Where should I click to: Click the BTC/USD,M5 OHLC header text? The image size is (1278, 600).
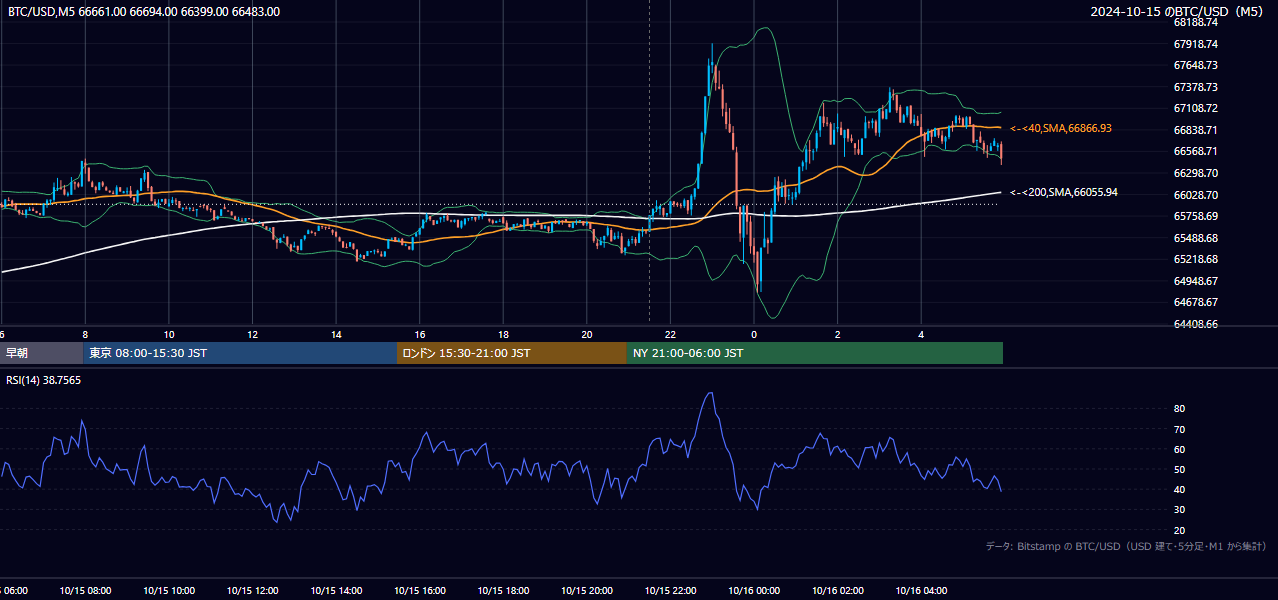[144, 12]
